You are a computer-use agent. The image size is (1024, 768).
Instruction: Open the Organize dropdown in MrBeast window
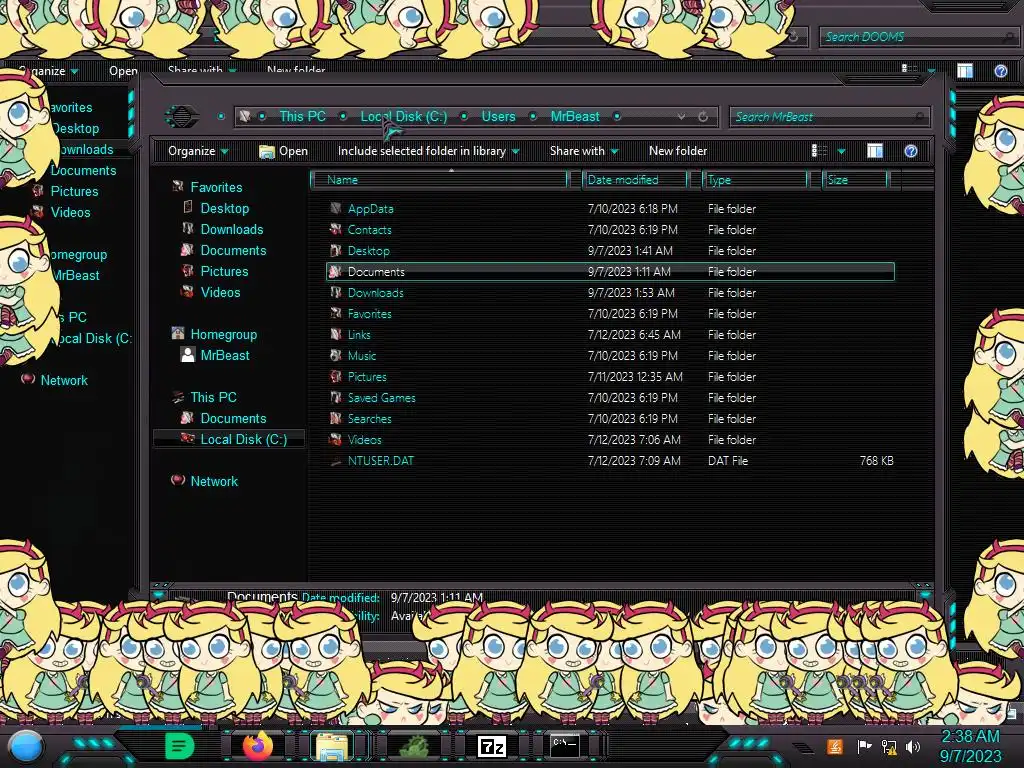(x=198, y=152)
